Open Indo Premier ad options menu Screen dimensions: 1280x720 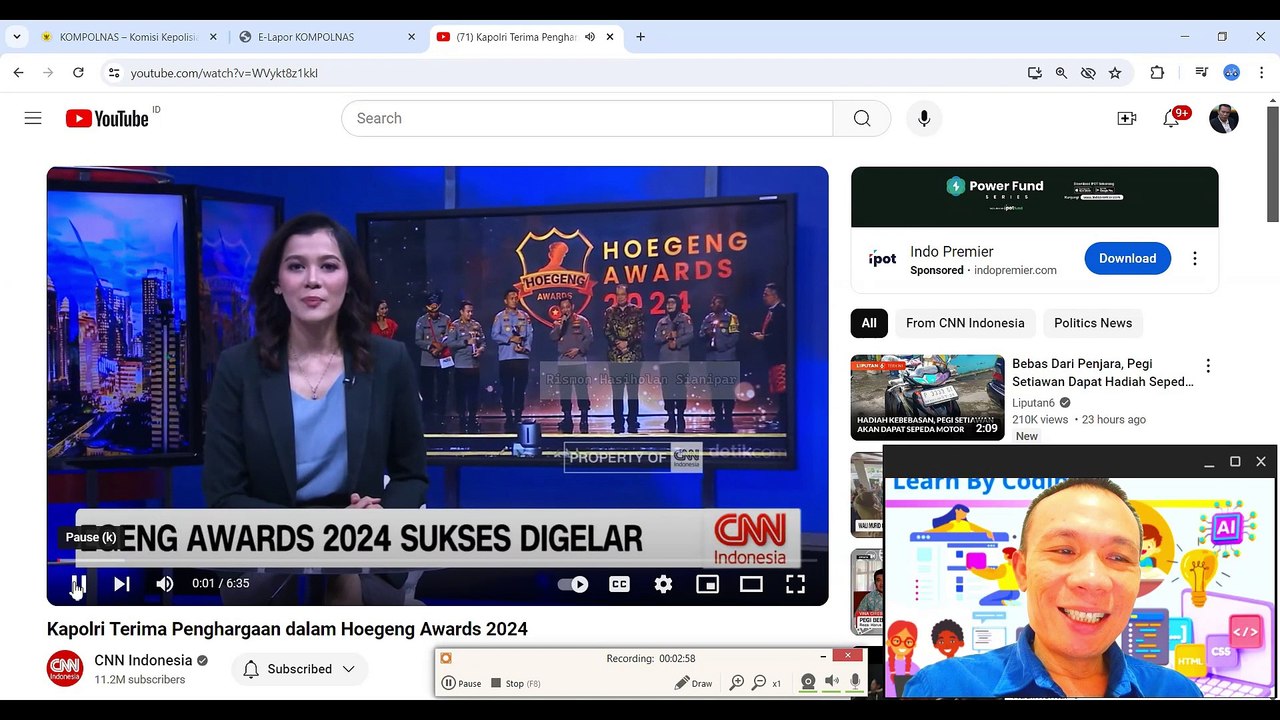(x=1194, y=258)
